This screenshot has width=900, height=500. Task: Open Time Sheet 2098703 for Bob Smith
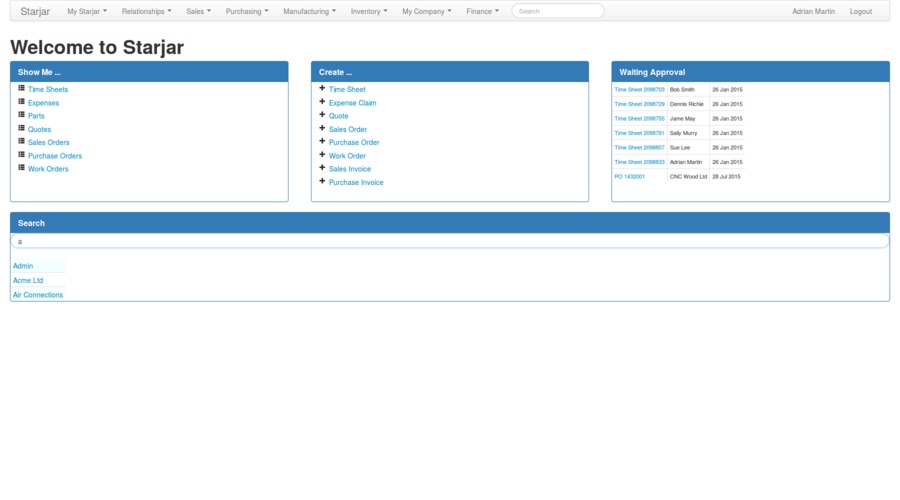pyautogui.click(x=639, y=89)
